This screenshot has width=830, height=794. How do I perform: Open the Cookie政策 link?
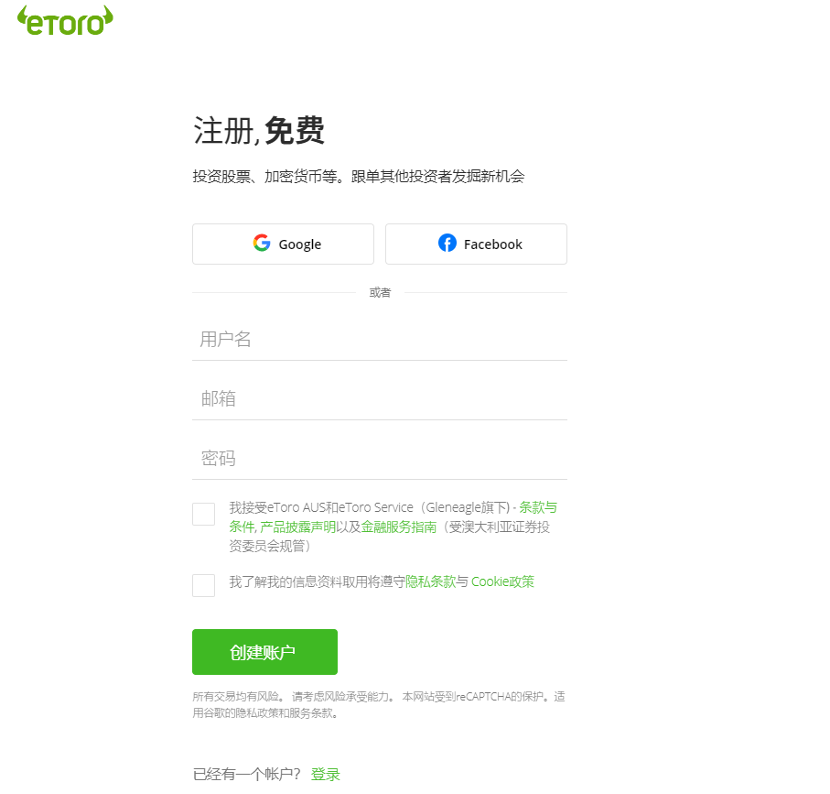(x=503, y=582)
